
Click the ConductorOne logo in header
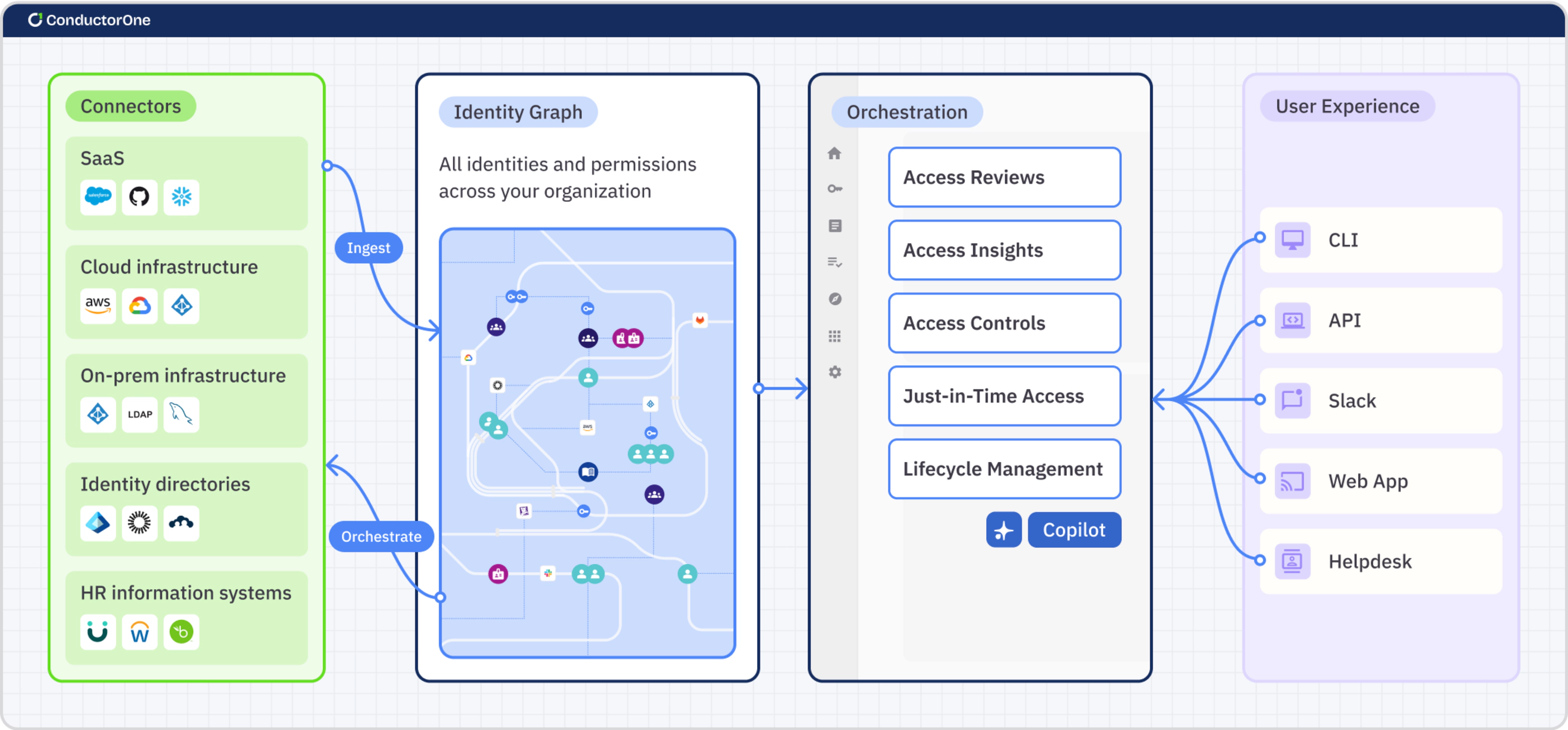(x=89, y=20)
